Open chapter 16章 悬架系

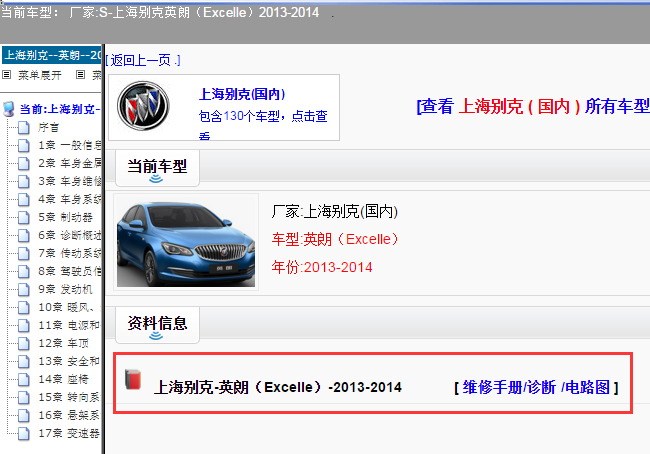point(69,415)
